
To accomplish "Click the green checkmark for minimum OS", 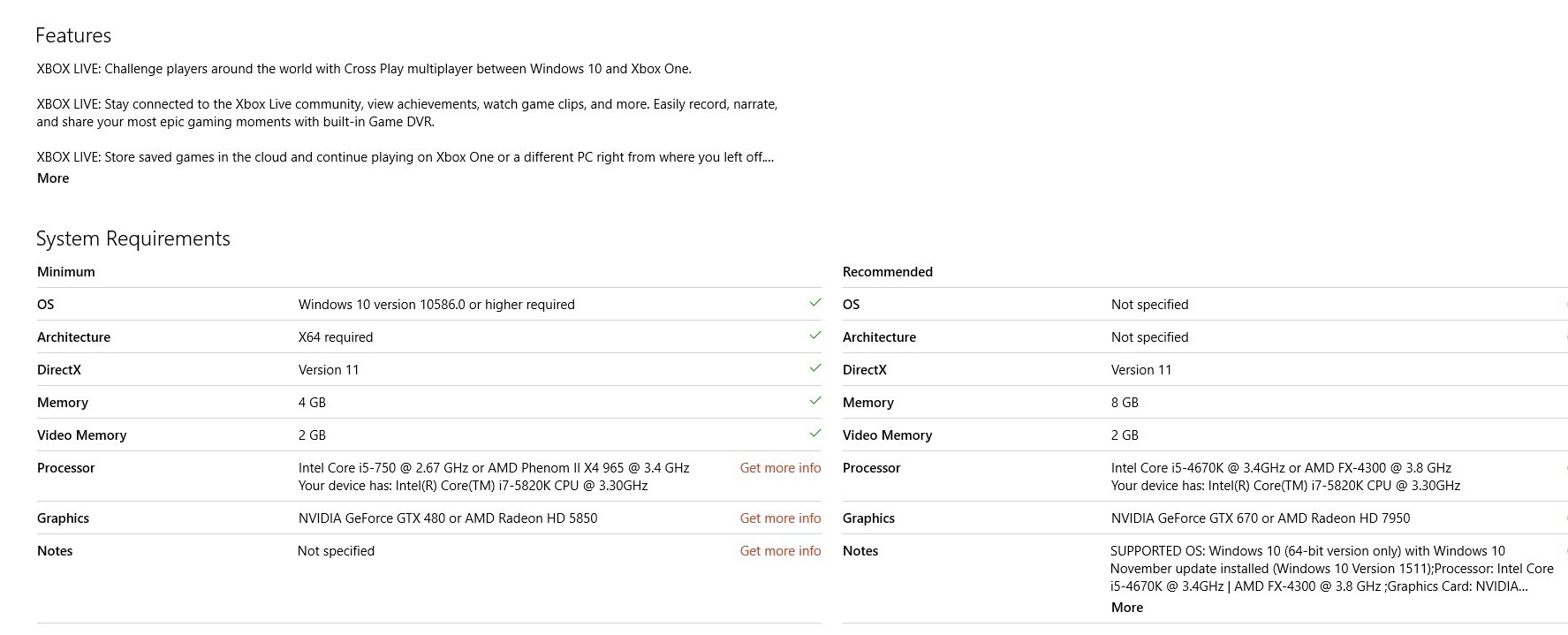I will coord(814,303).
